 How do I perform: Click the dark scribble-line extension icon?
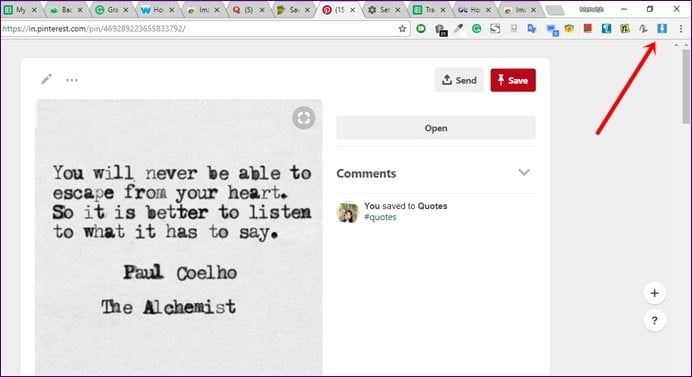(x=643, y=29)
